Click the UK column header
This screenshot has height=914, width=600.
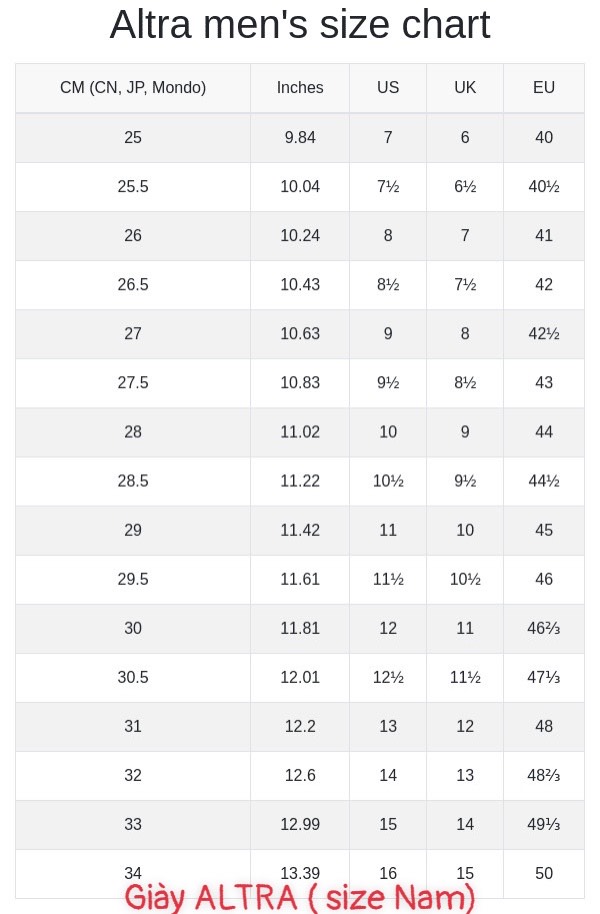coord(465,87)
